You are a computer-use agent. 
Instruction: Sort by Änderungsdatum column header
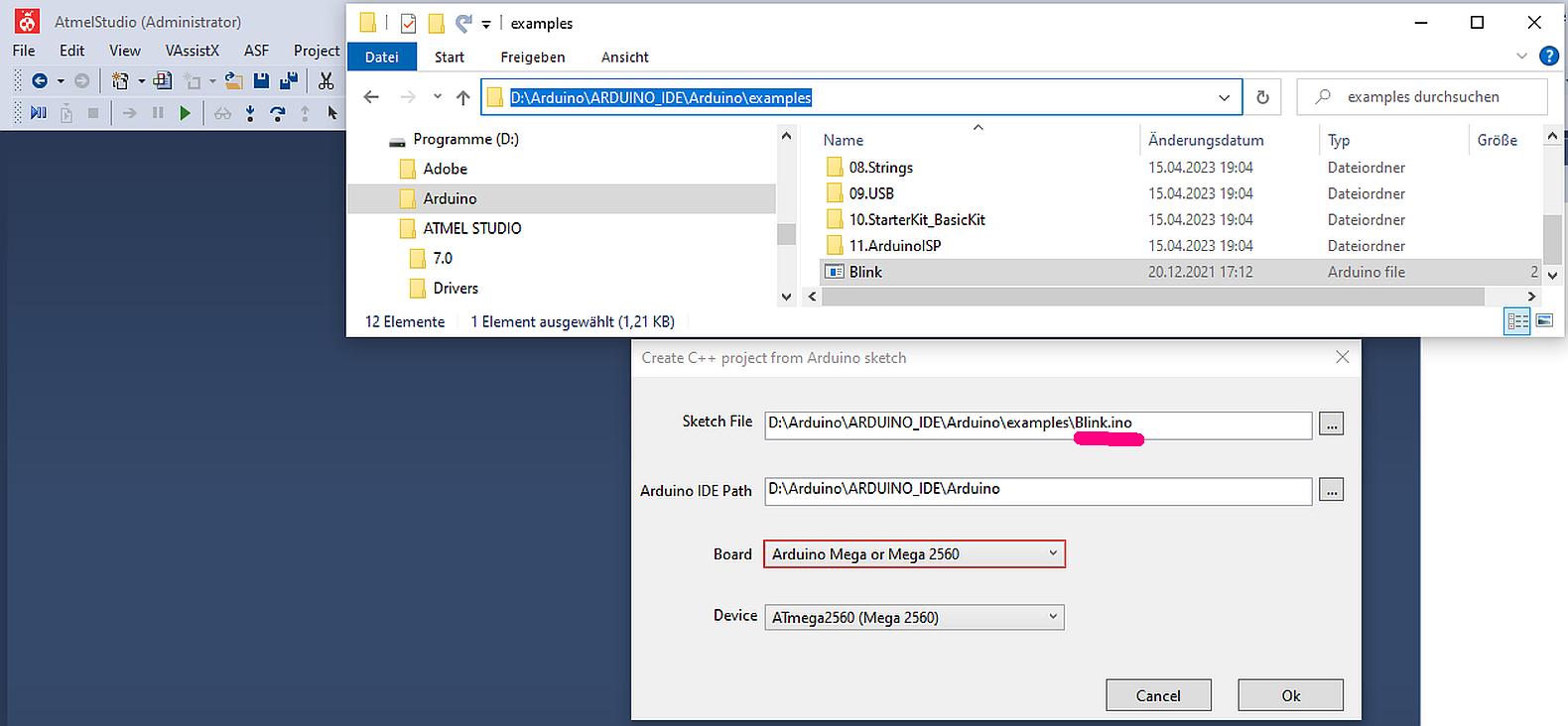(x=1206, y=140)
